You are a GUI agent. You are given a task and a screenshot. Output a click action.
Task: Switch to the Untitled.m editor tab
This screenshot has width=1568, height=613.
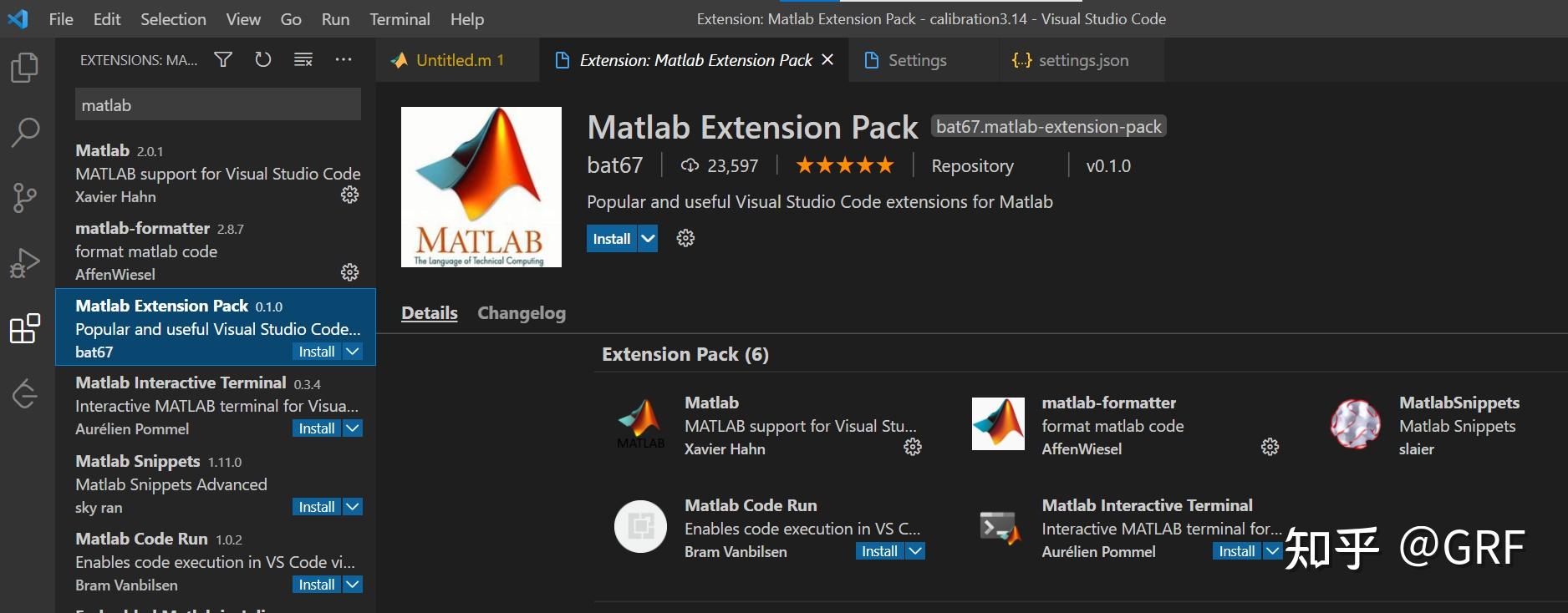(457, 59)
